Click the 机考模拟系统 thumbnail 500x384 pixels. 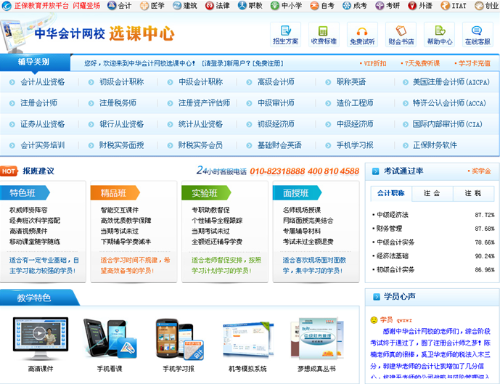tap(248, 339)
